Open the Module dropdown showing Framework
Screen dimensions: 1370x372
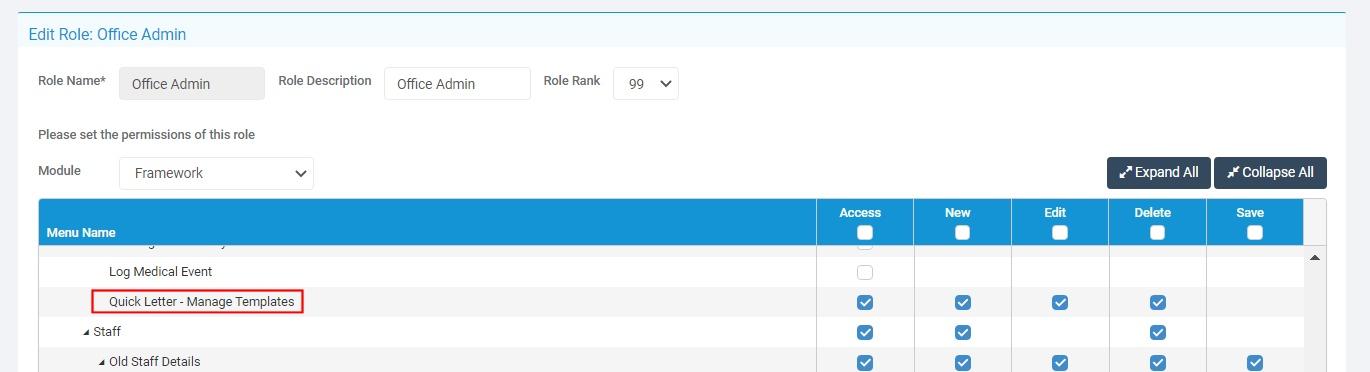216,173
